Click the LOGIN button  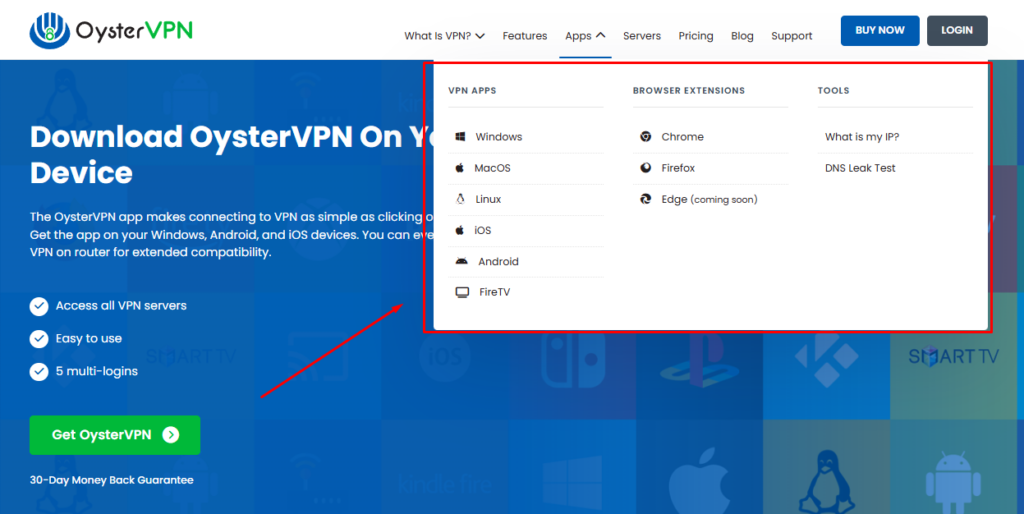(957, 31)
